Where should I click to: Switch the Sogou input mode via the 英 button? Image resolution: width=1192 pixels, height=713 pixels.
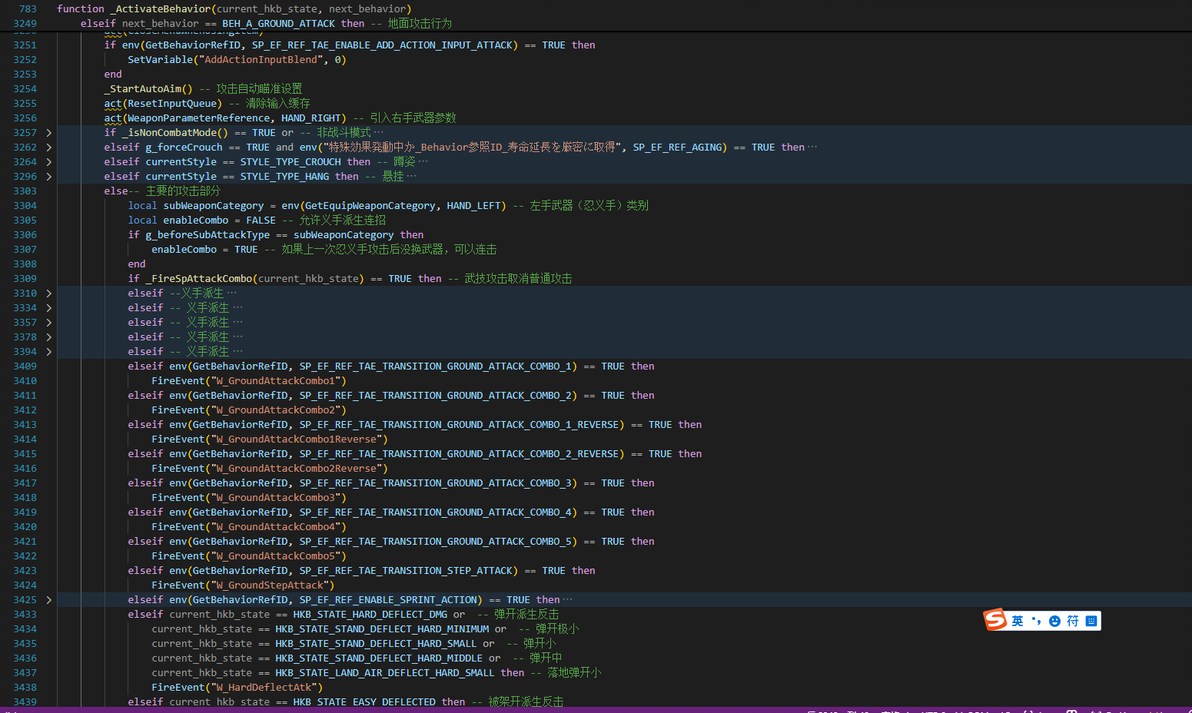(x=1017, y=621)
